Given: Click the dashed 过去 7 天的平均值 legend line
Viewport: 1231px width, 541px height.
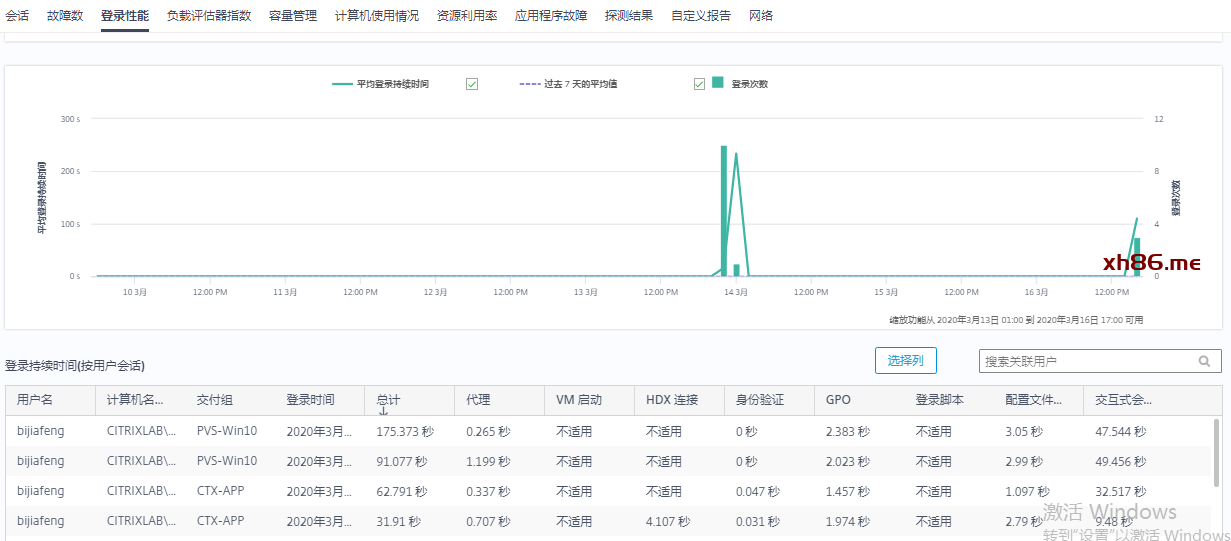Looking at the screenshot, I should click(x=530, y=84).
